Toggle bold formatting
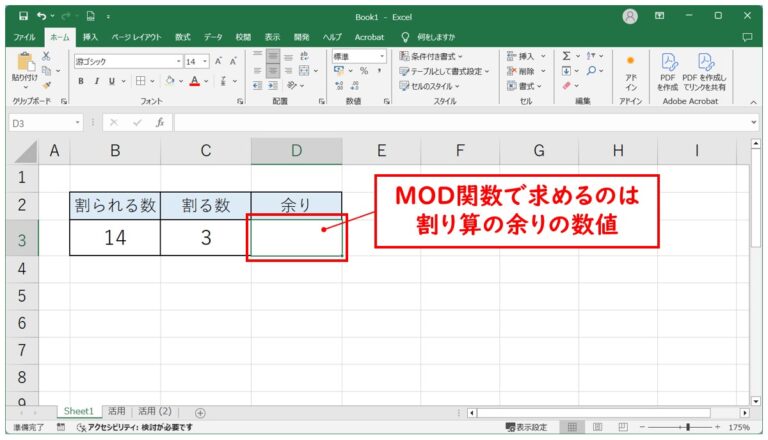This screenshot has width=768, height=440. 82,81
